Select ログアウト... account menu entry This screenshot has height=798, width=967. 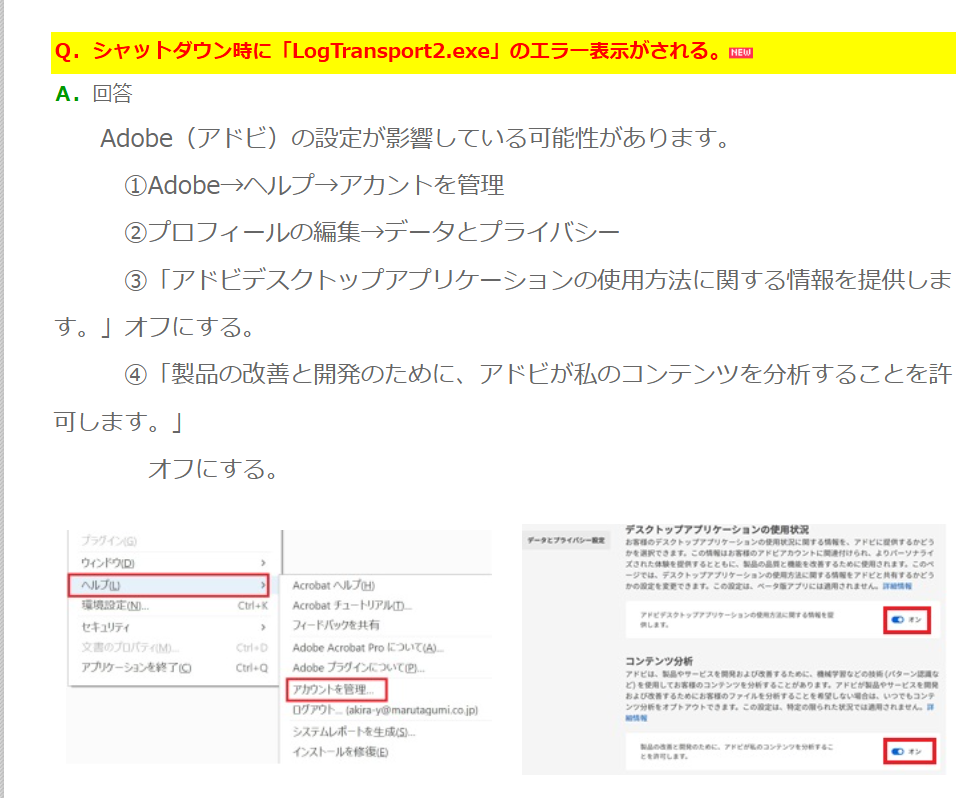(385, 710)
